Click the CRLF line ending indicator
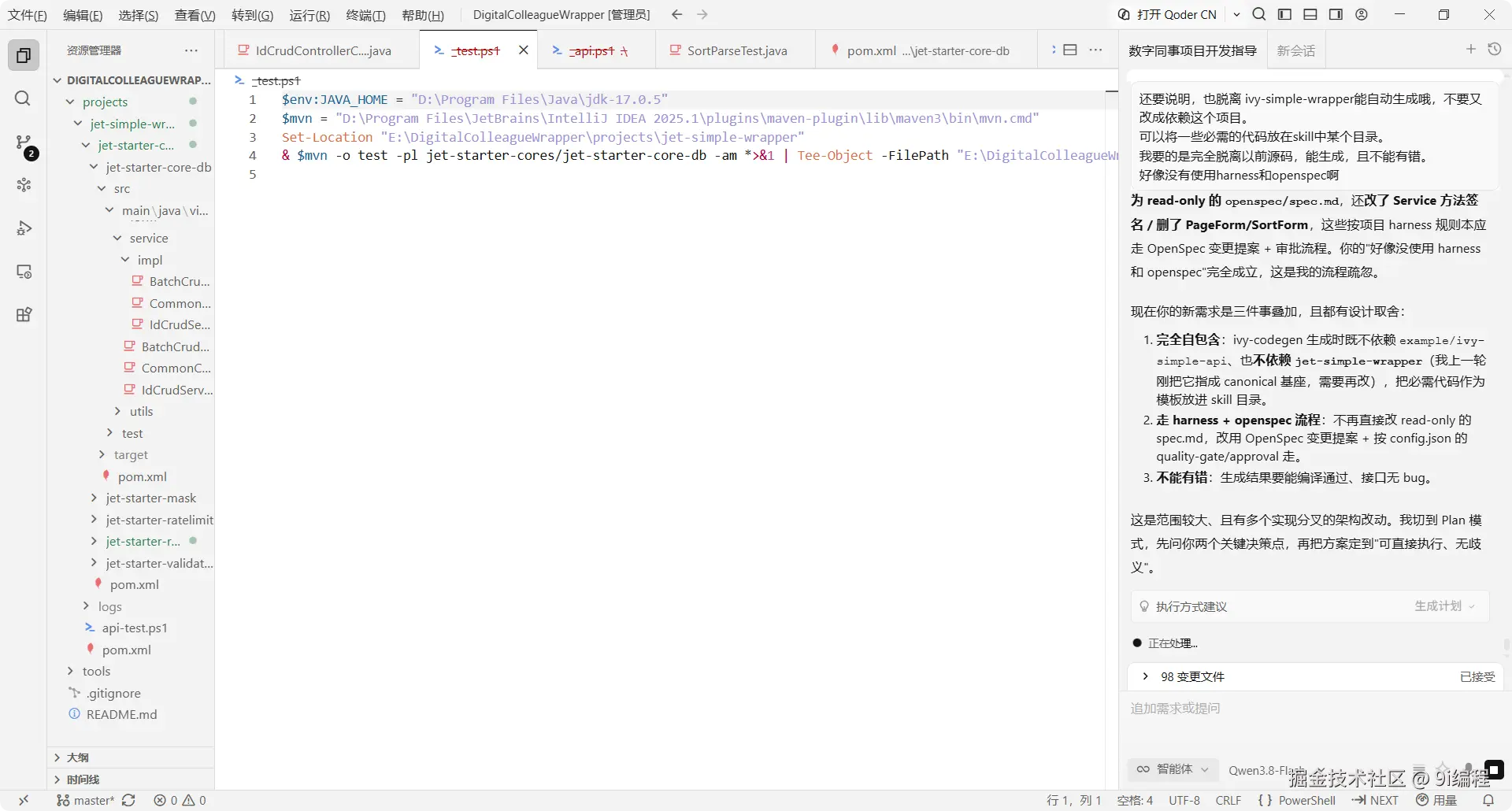1512x811 pixels. click(1228, 800)
